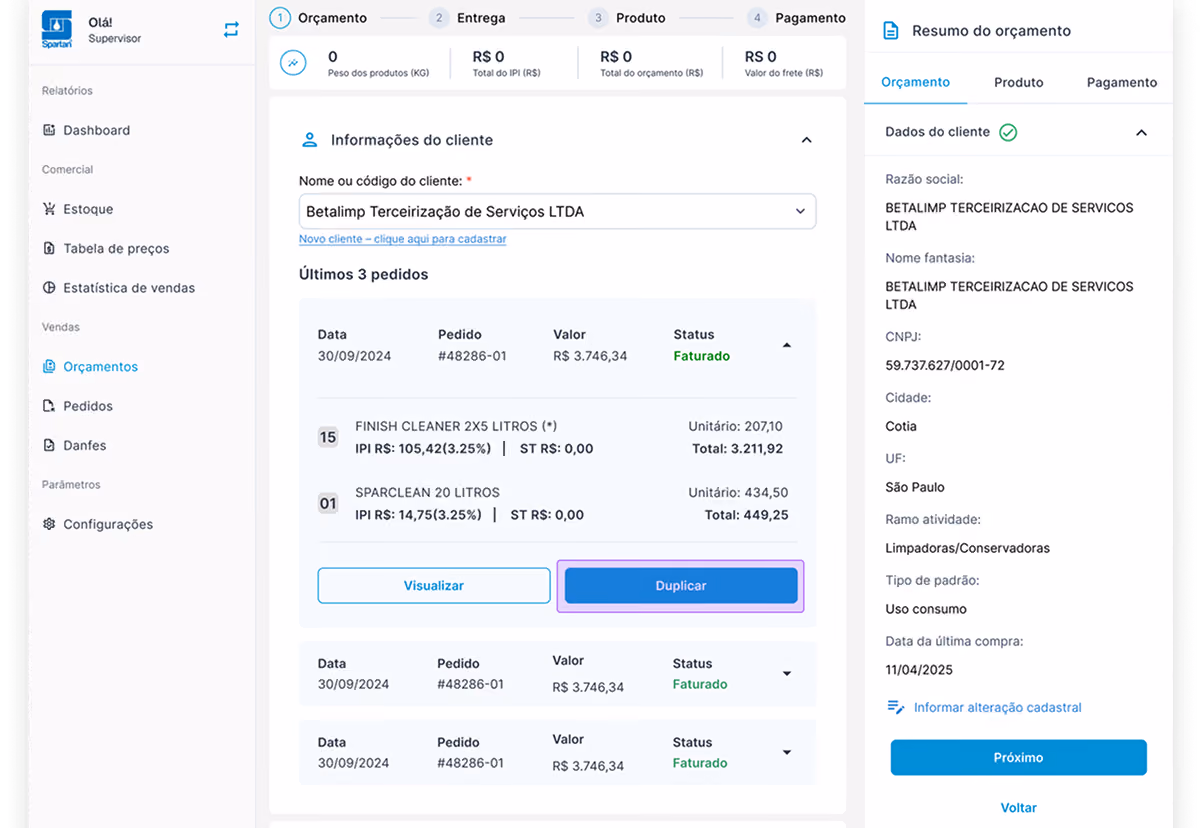Click the Entrega step label
Viewport: 1200px width, 828px height.
coord(481,17)
